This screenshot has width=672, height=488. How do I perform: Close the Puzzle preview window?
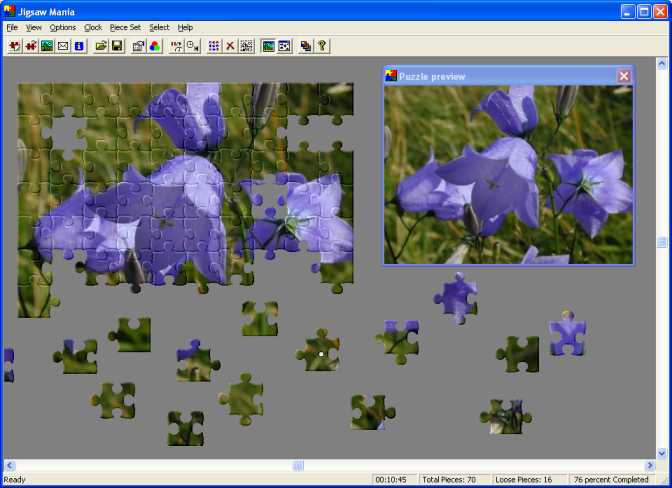click(x=624, y=76)
